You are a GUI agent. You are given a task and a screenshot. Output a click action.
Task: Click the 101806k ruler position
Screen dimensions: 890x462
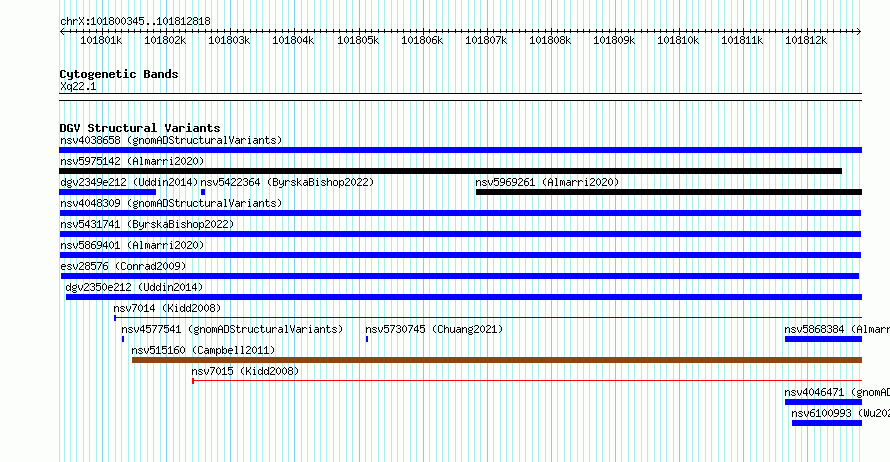[422, 40]
